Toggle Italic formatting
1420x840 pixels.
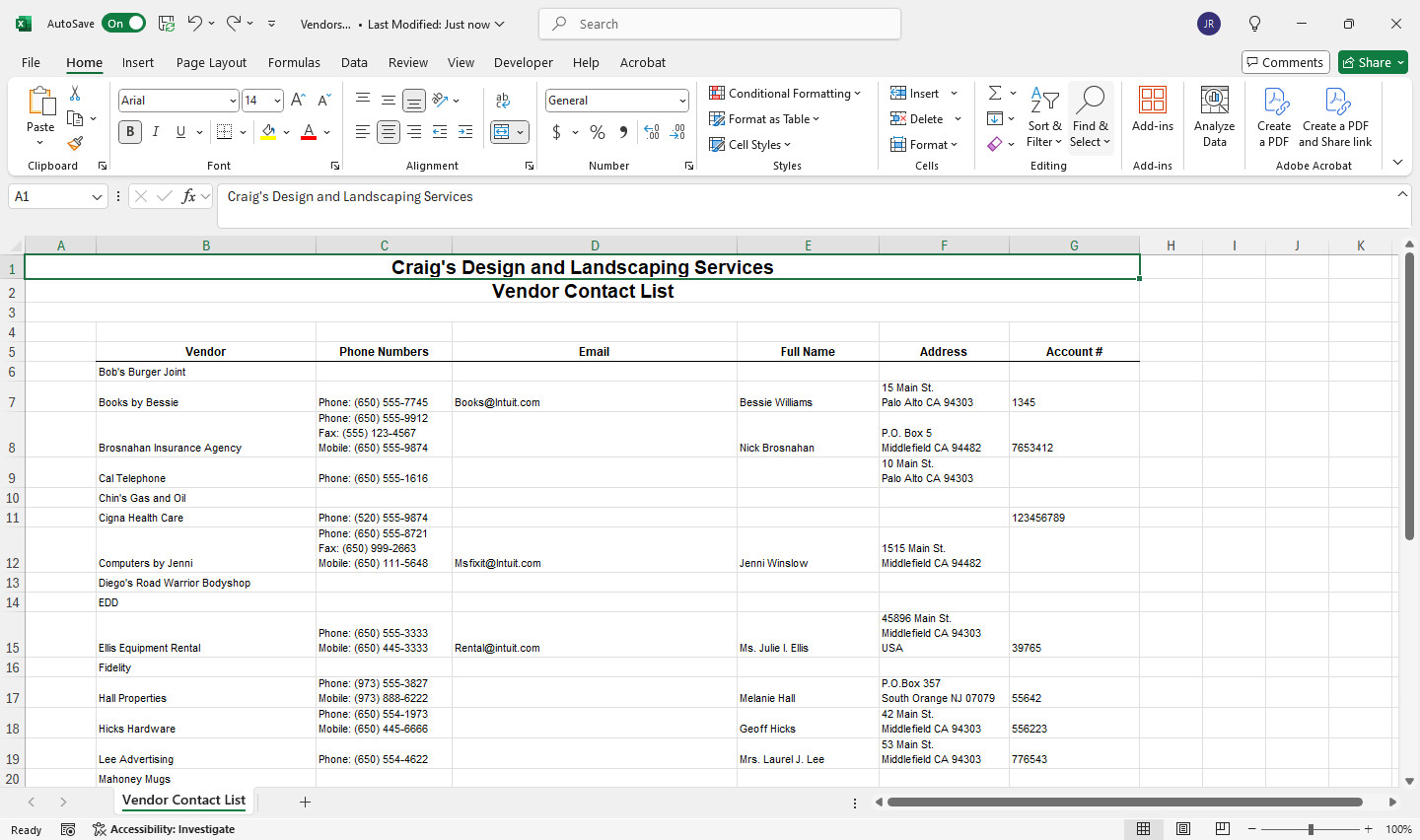pos(155,132)
